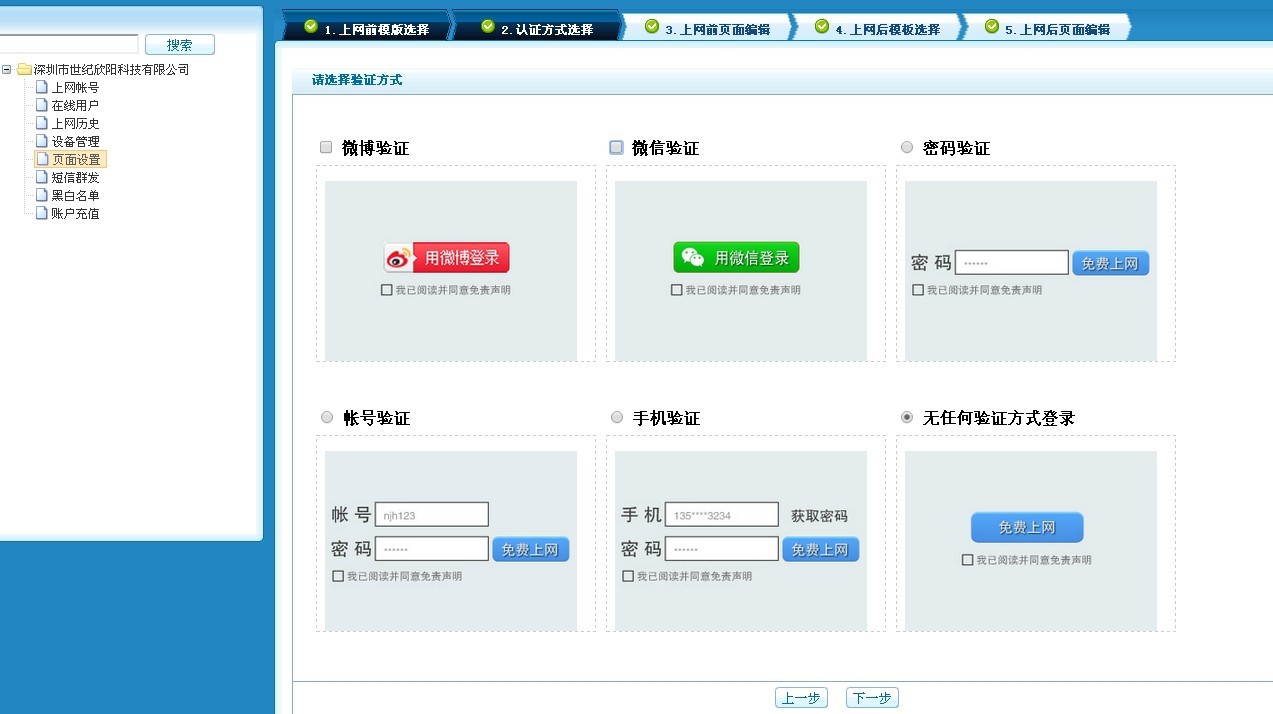
Task: Open the 在线用户 tree item
Action: coord(75,105)
